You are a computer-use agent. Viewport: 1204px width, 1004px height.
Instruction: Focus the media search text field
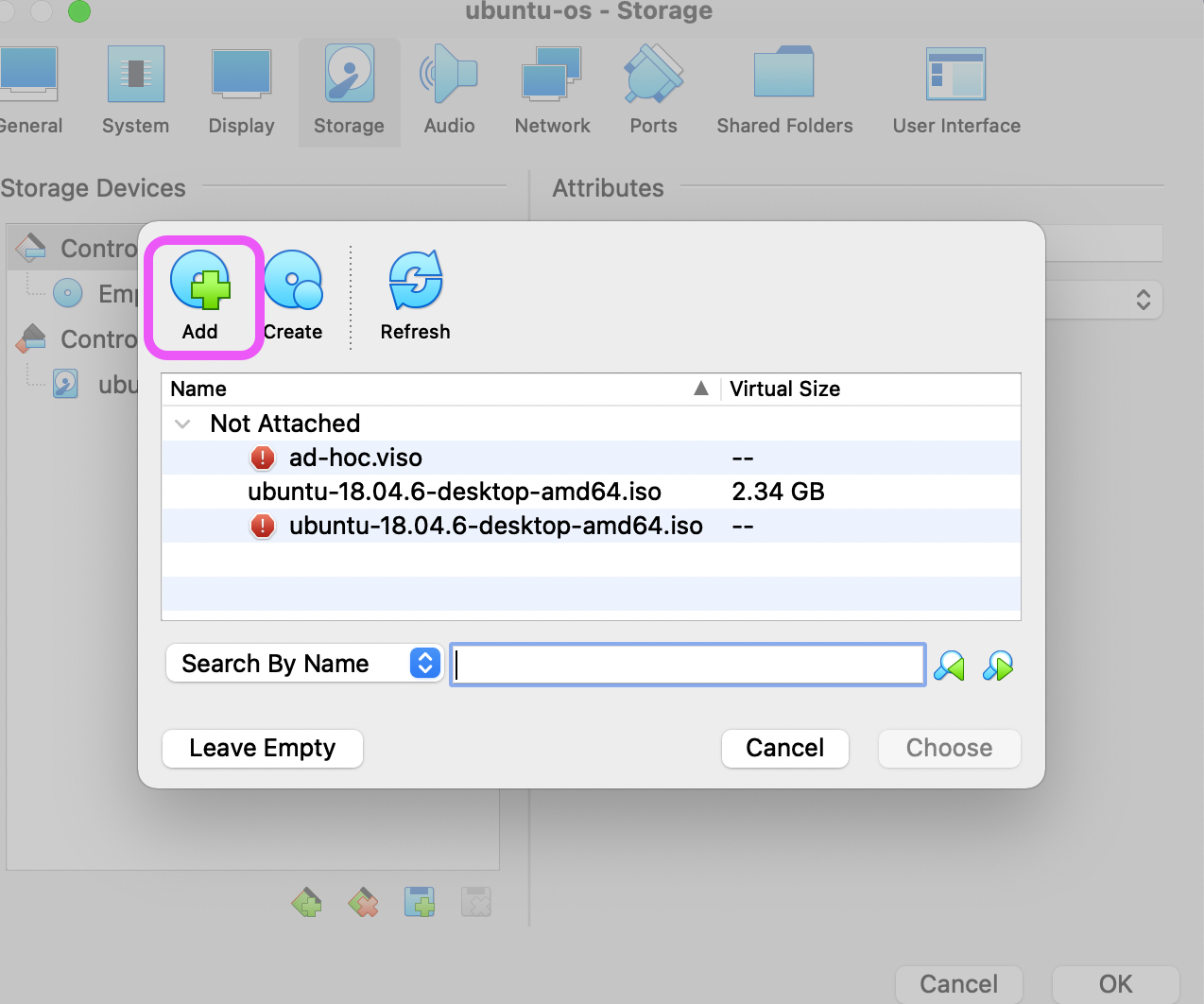click(x=688, y=665)
